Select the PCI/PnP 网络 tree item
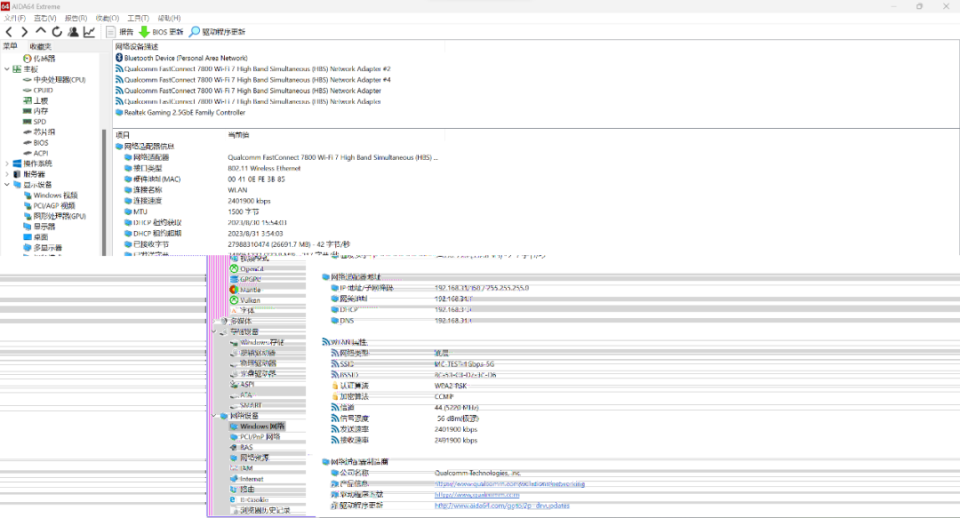This screenshot has height=518, width=960. pos(255,437)
